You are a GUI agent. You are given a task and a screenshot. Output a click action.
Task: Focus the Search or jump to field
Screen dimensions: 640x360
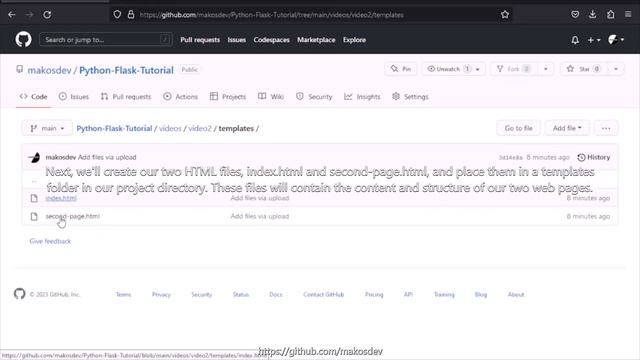click(x=105, y=40)
